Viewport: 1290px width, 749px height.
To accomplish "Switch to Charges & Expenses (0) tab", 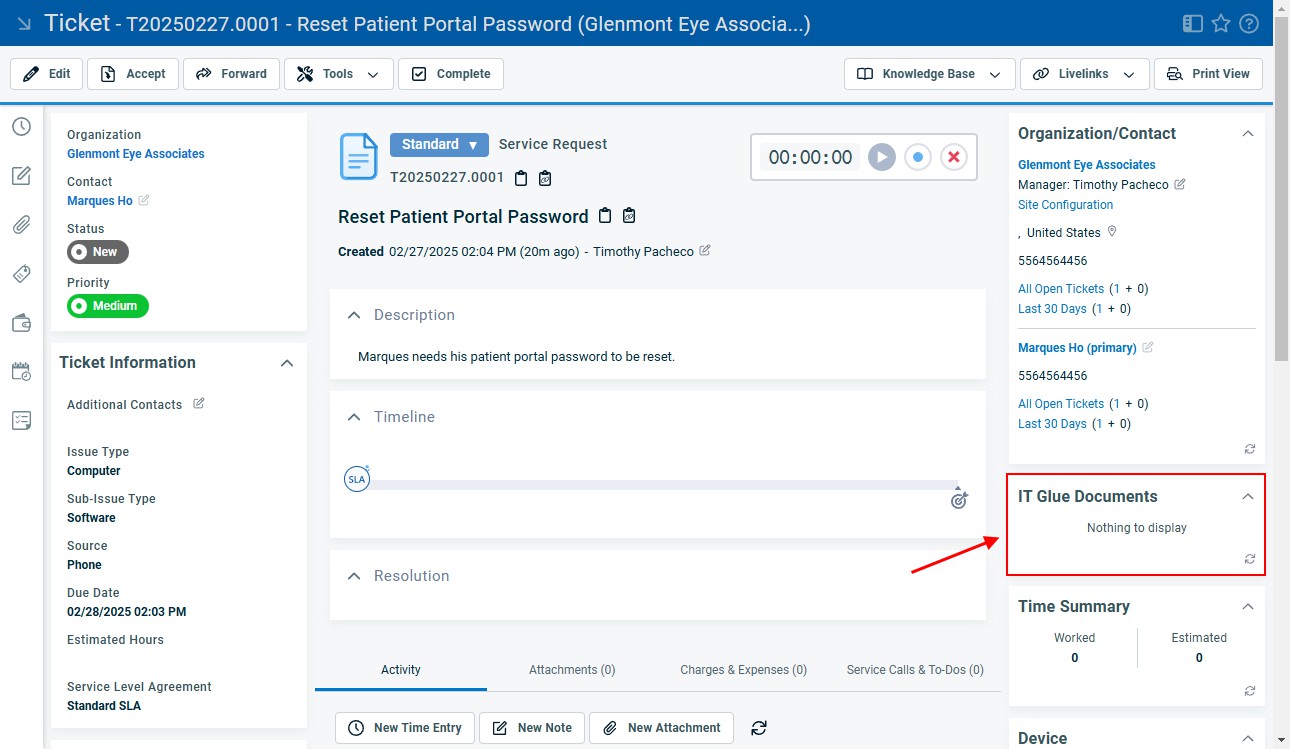I will click(x=744, y=670).
